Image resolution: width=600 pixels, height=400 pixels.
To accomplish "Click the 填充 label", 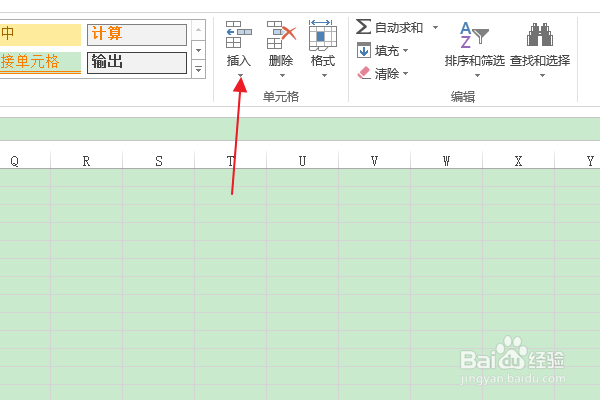I will (387, 51).
